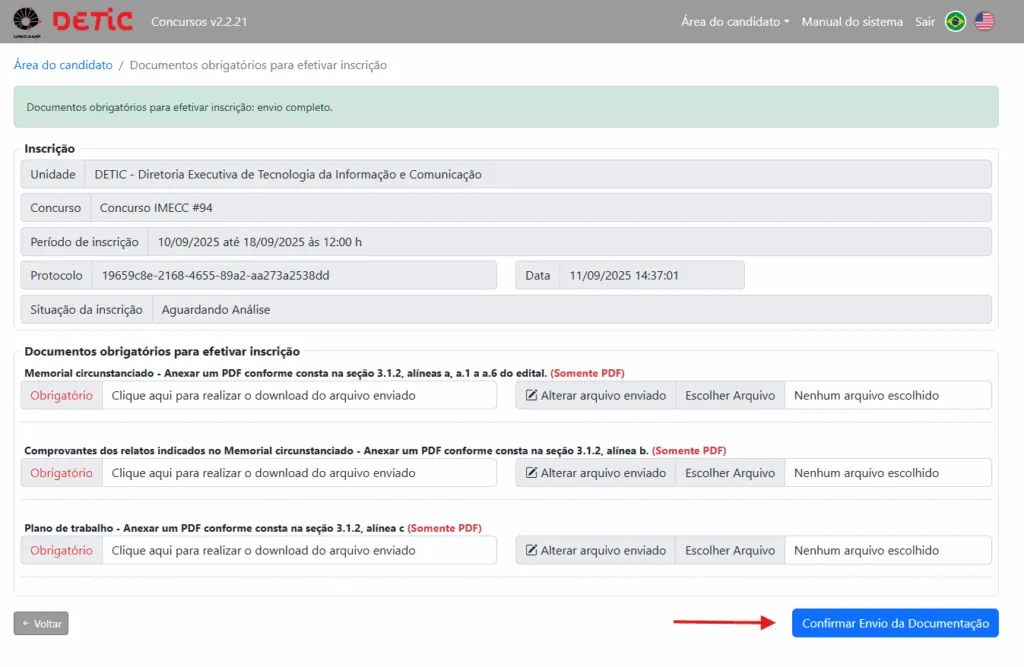Go to Área do candidato breadcrumb link
The height and width of the screenshot is (667, 1024).
[x=63, y=65]
